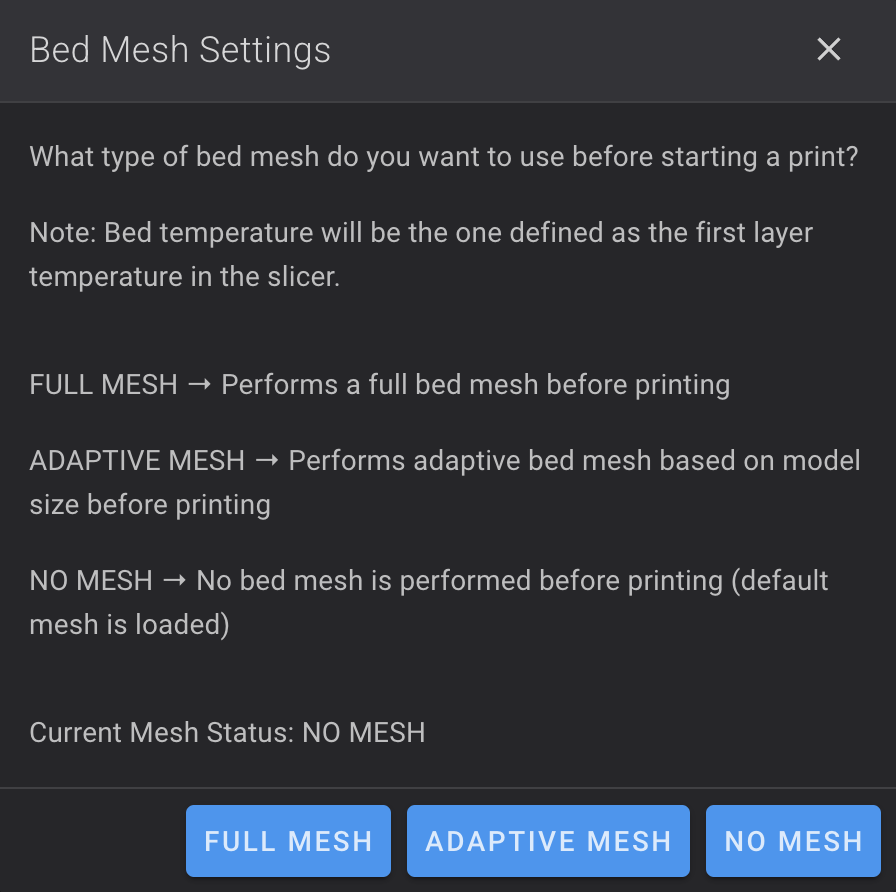The image size is (896, 892).
Task: Select the ADAPTIVE MESH button
Action: 548,841
